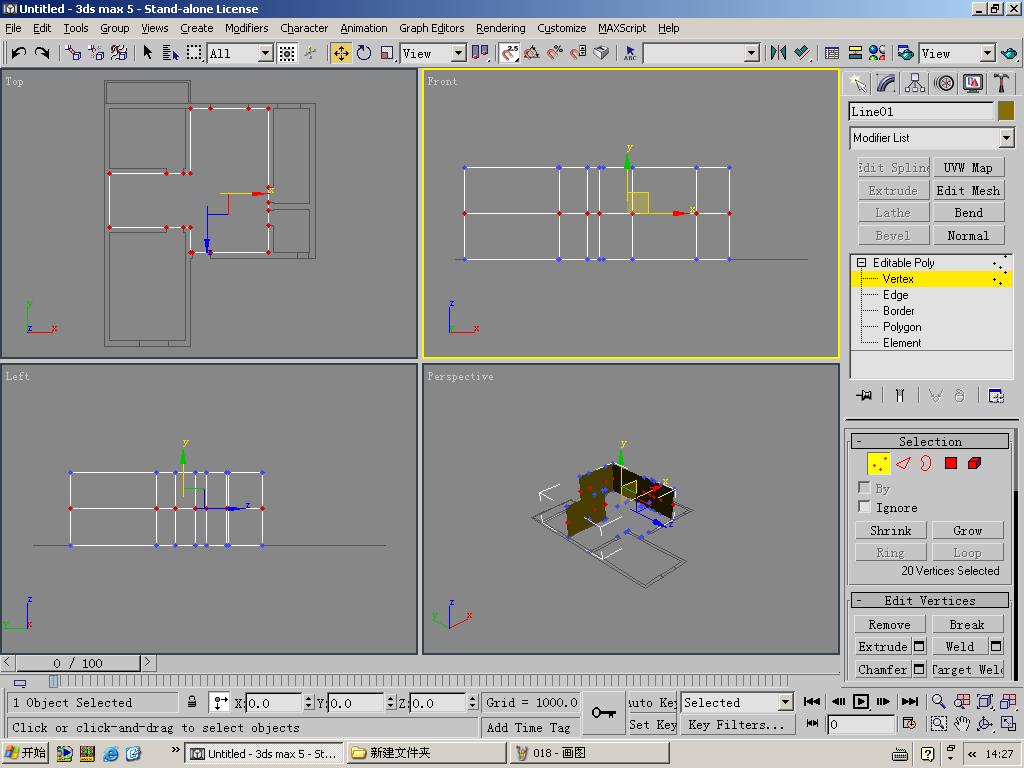Open the Named Selection Sets ABC icon

point(630,53)
